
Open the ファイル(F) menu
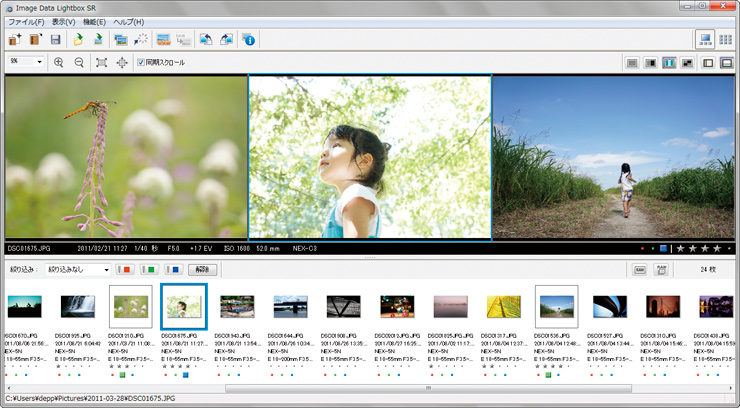25,21
